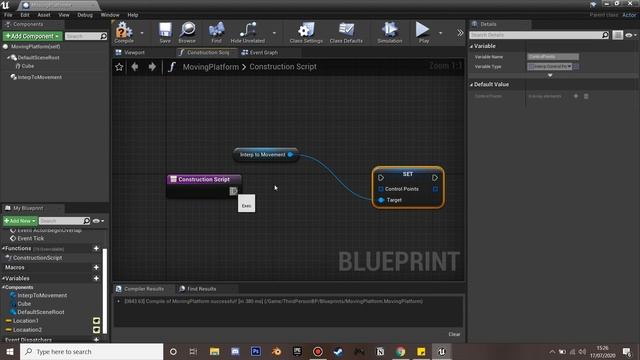Open My Blueprint view options eye icon

tap(98, 221)
